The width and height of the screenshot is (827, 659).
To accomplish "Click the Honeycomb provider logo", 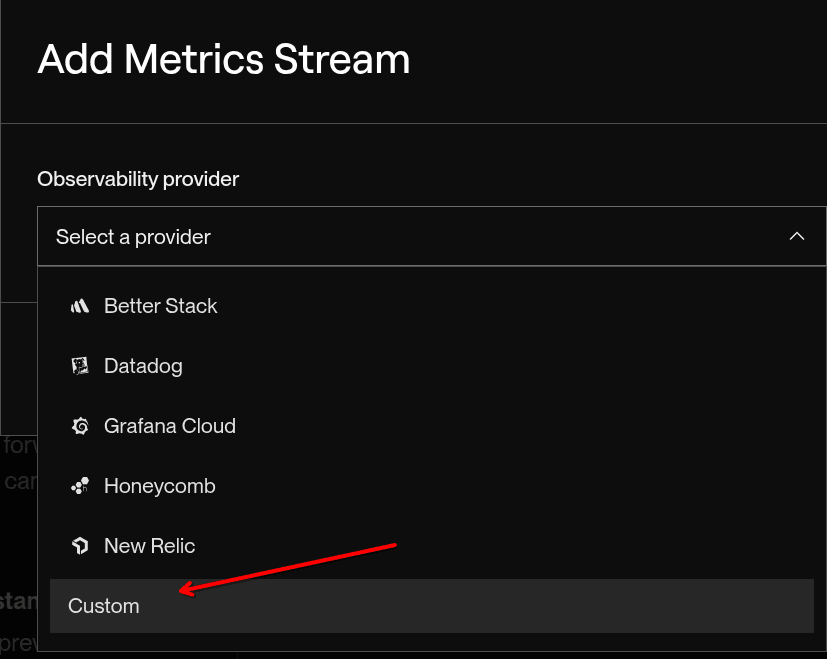I will coord(80,486).
